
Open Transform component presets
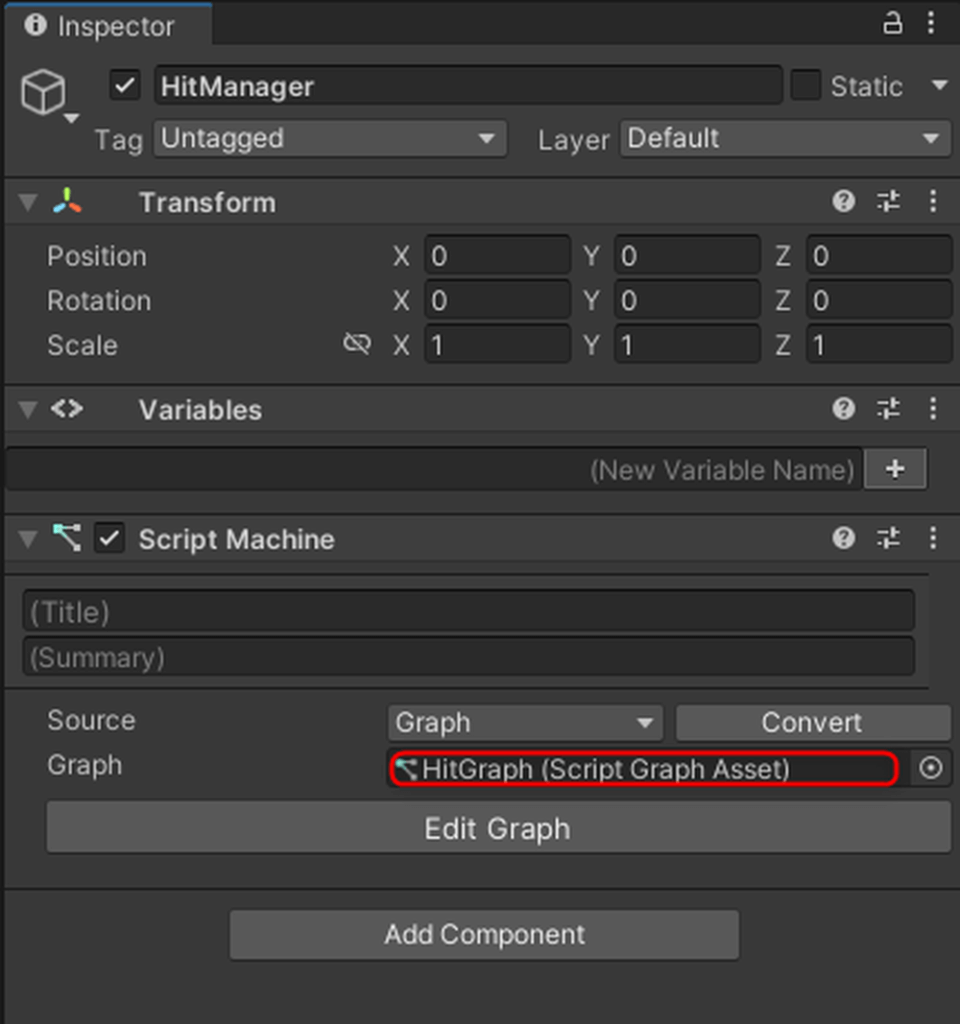point(888,202)
